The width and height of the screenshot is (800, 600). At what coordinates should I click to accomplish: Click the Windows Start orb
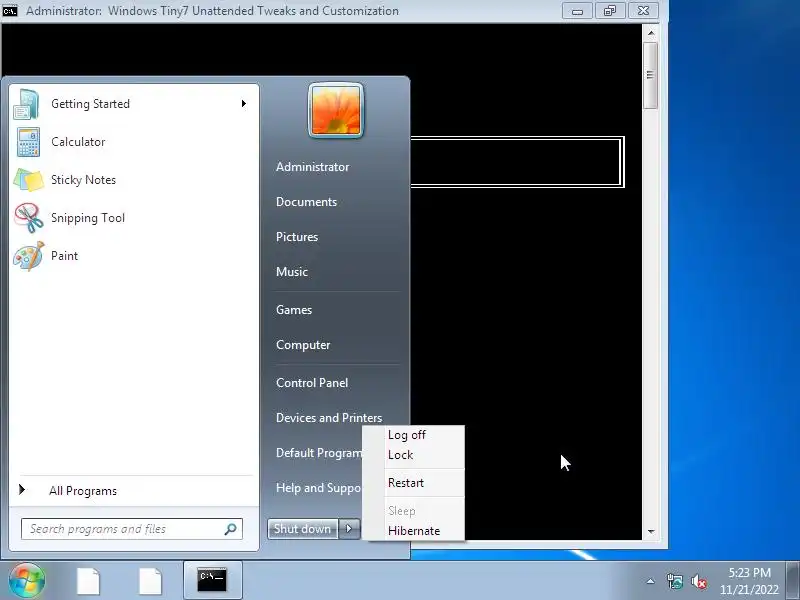click(26, 580)
